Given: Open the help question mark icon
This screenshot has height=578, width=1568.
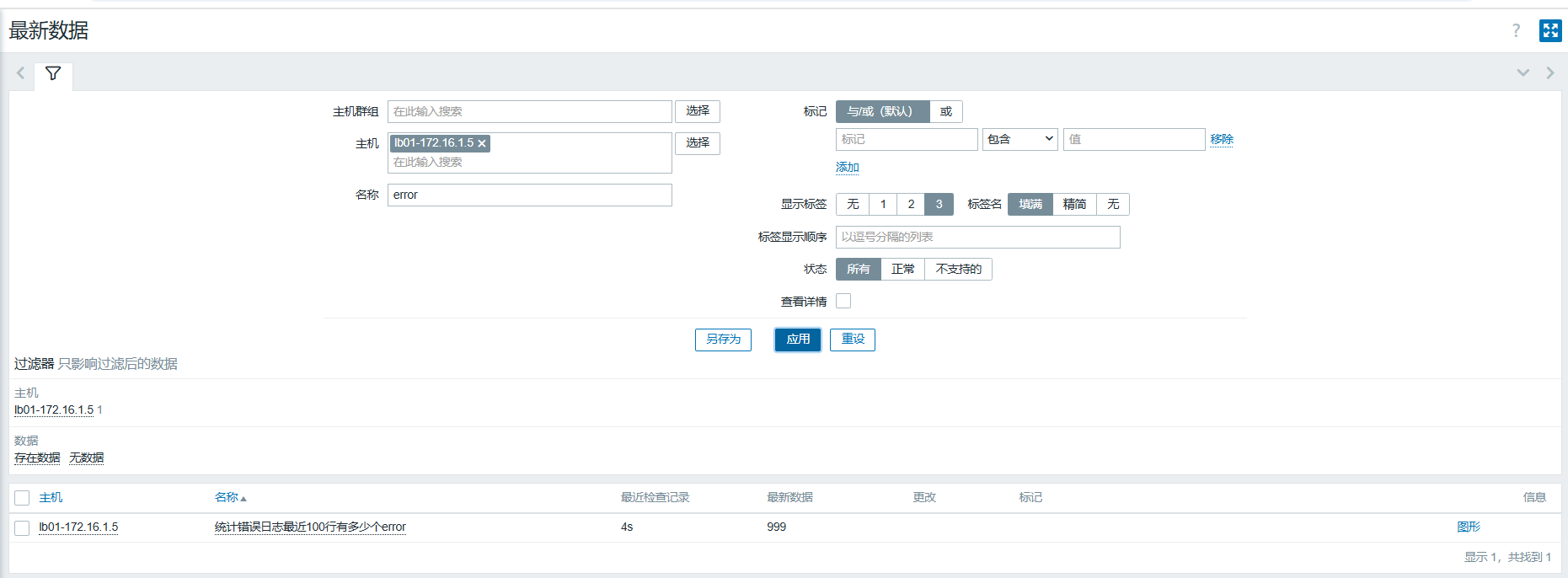Looking at the screenshot, I should 1516,30.
